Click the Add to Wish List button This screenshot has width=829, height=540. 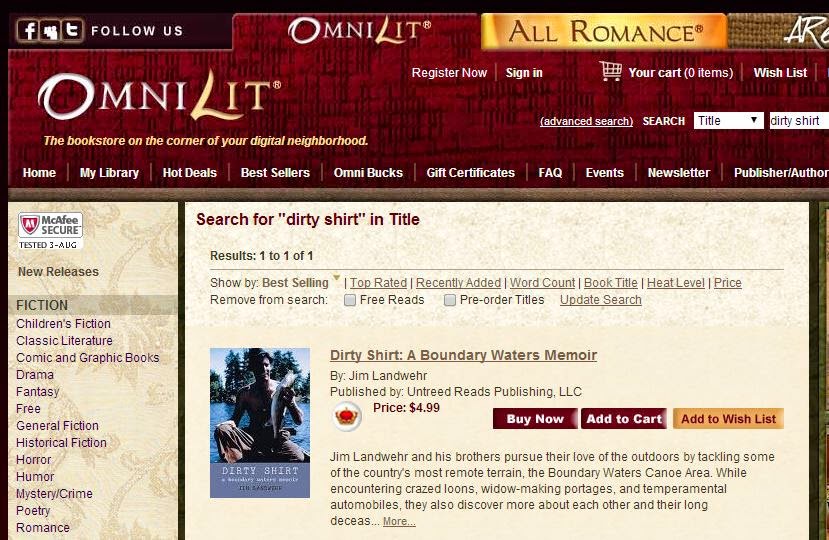tap(728, 419)
